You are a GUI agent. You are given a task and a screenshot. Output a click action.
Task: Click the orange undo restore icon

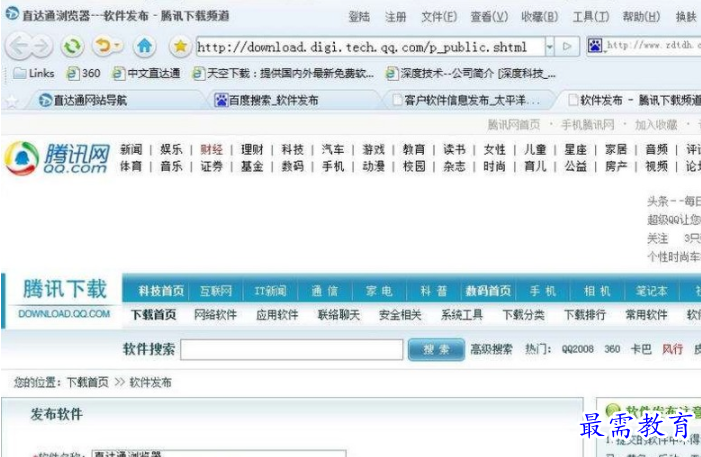point(104,46)
